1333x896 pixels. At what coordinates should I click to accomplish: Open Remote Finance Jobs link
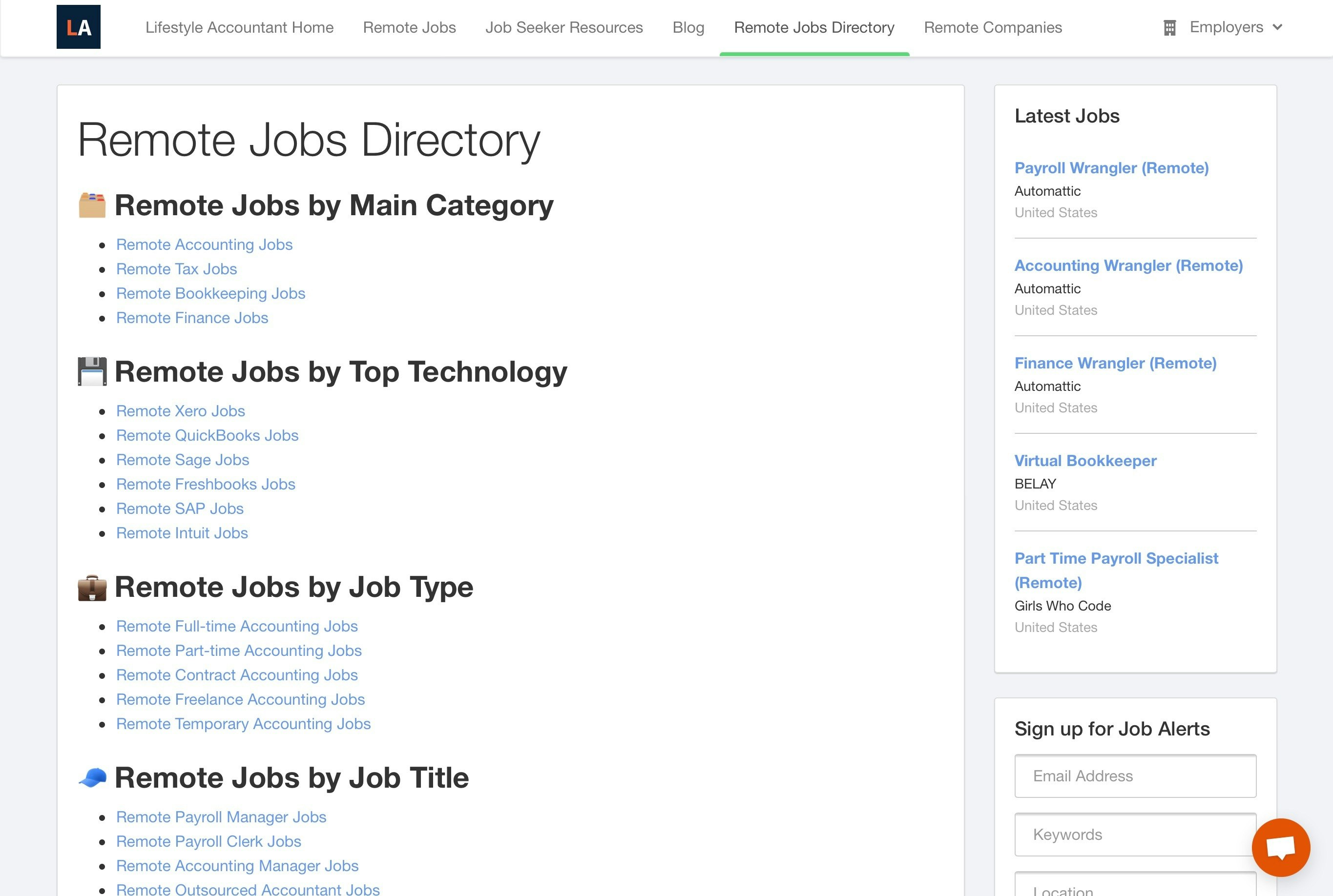[192, 318]
